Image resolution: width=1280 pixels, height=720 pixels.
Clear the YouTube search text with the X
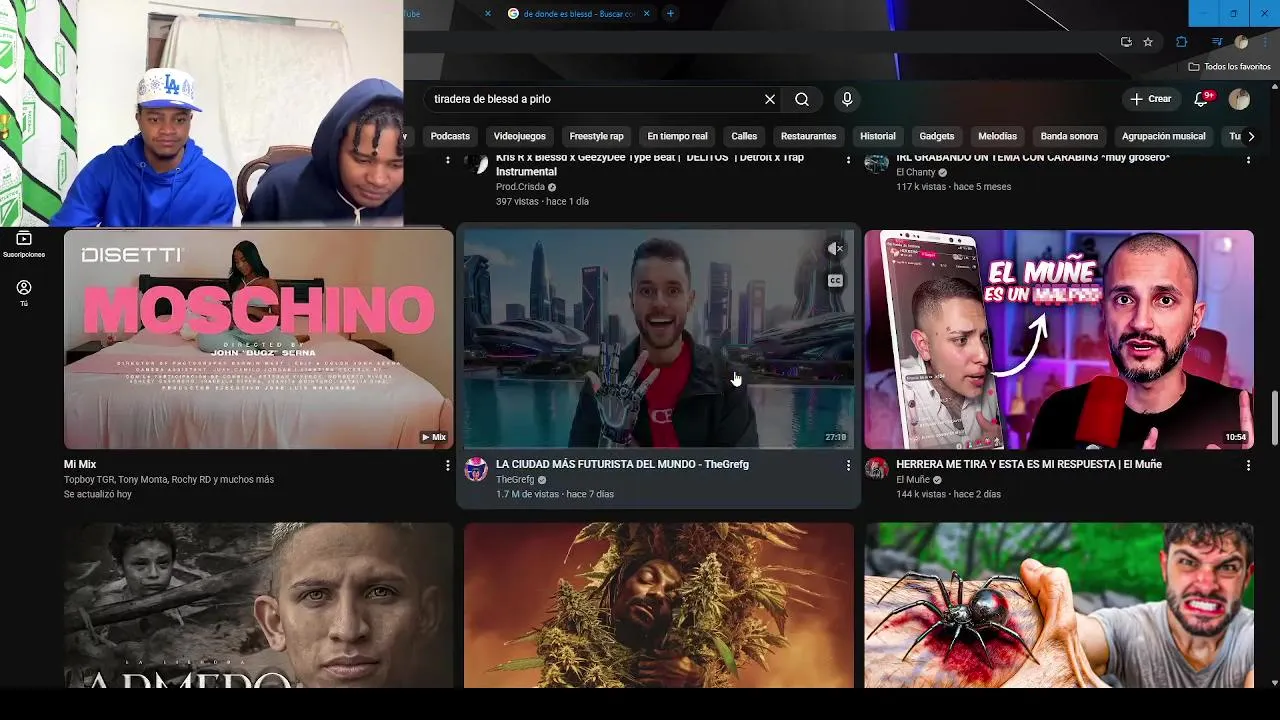(x=770, y=99)
